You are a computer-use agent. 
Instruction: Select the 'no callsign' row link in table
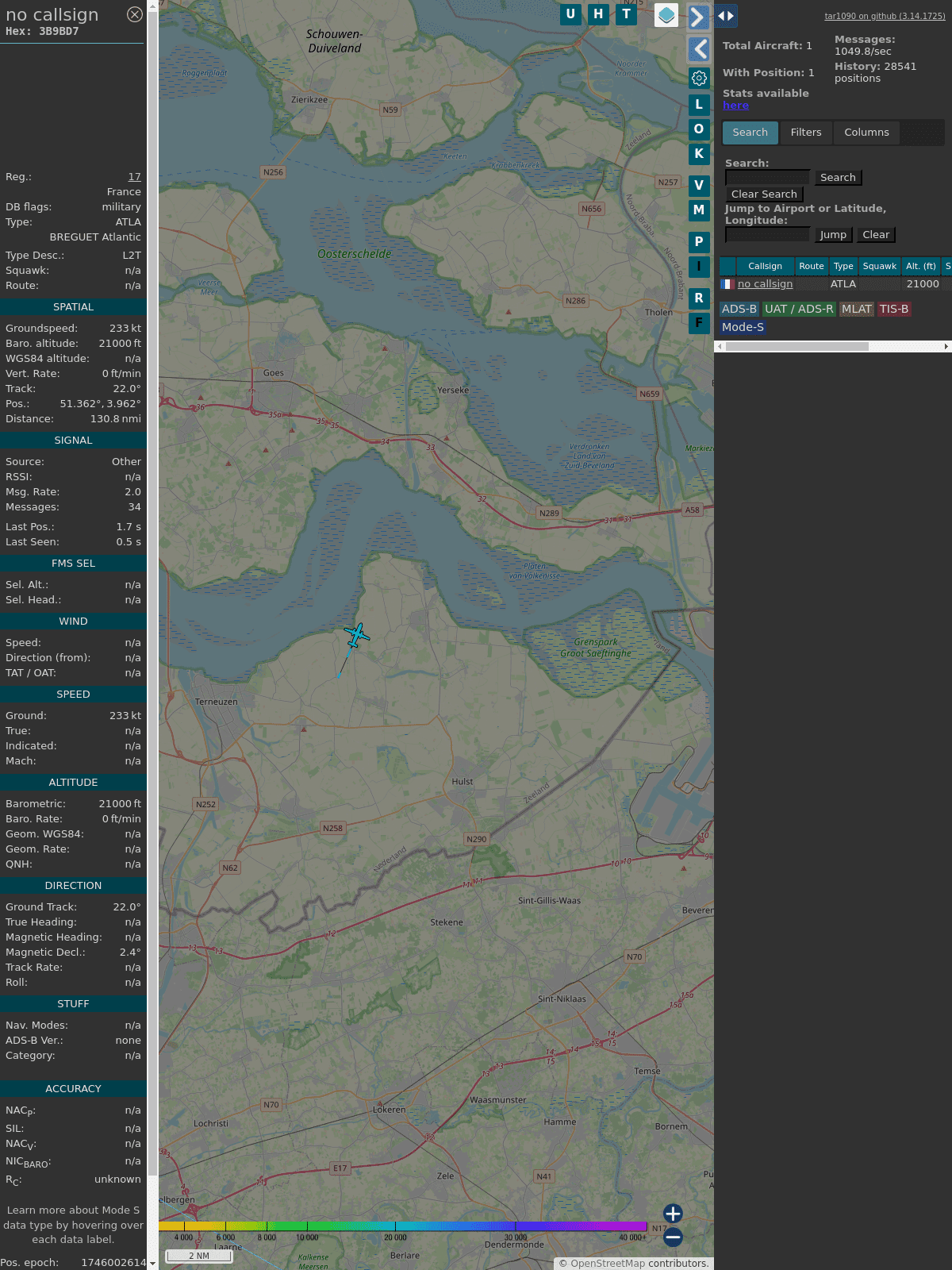[766, 284]
